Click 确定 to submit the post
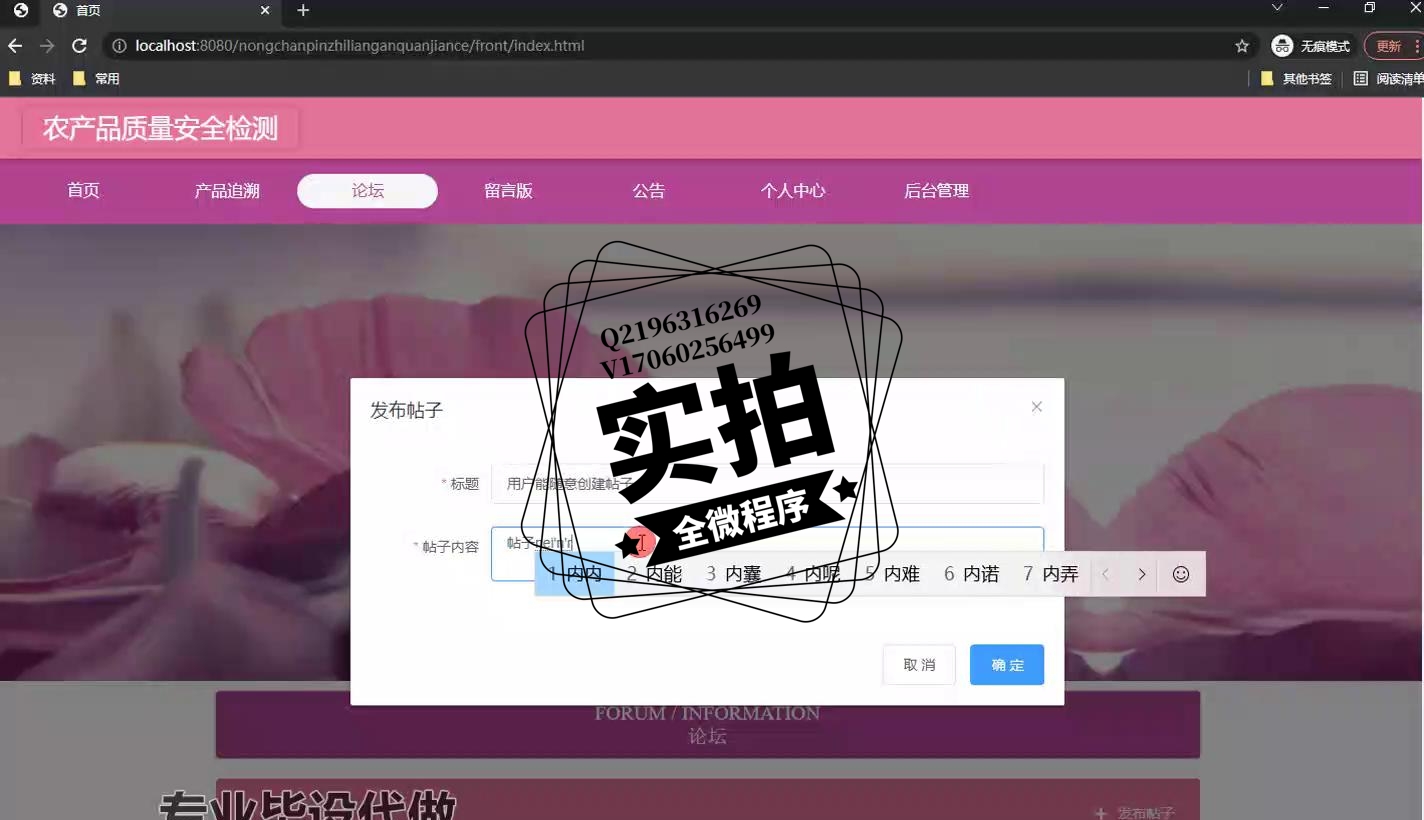The width and height of the screenshot is (1424, 820). [x=1007, y=665]
